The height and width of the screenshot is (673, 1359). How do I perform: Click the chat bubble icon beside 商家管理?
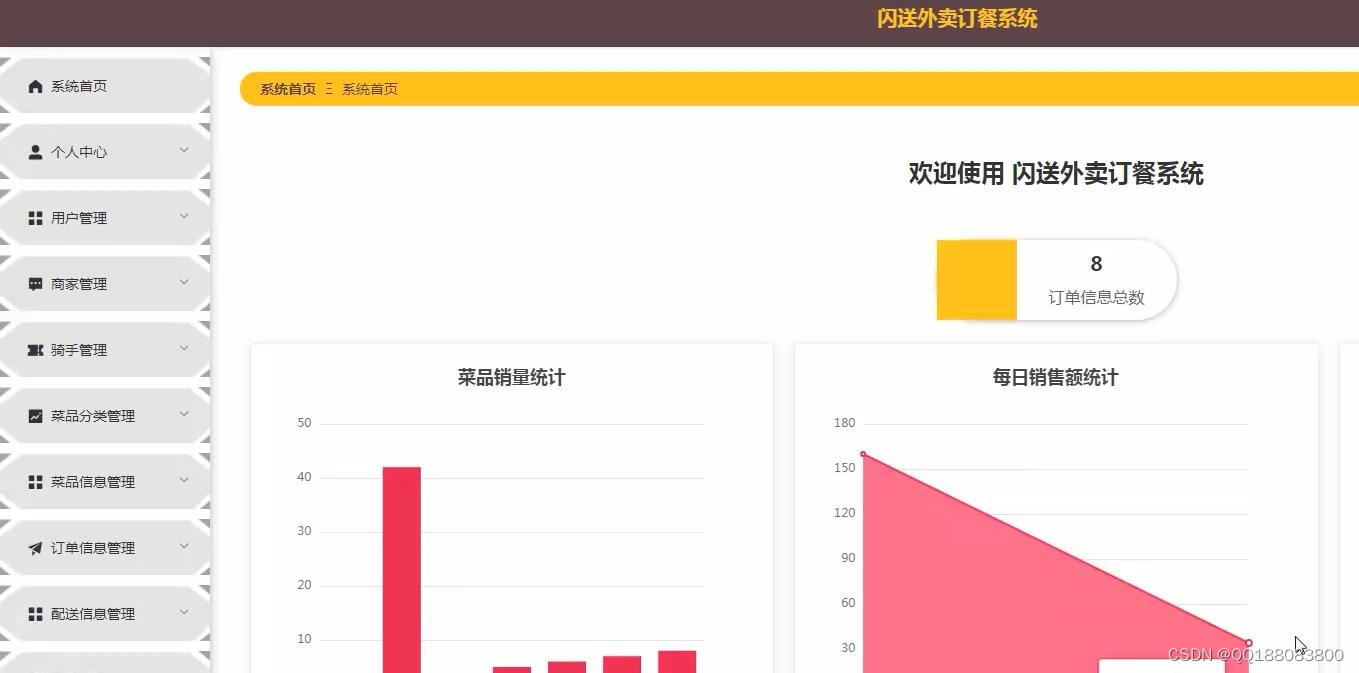[x=36, y=284]
